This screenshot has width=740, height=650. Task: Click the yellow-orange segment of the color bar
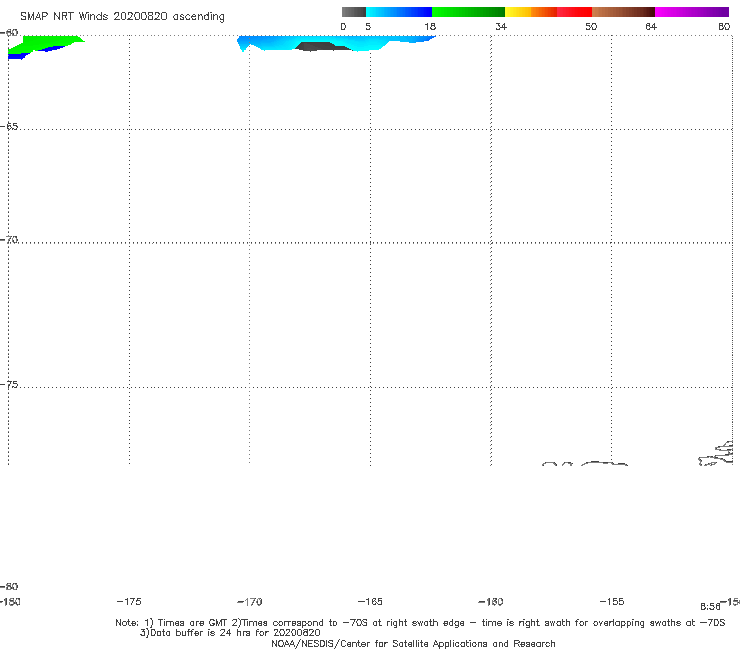click(x=531, y=12)
